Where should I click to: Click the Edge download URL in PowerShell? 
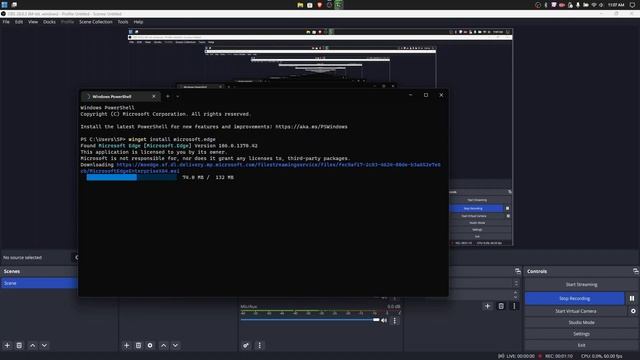tap(261, 168)
